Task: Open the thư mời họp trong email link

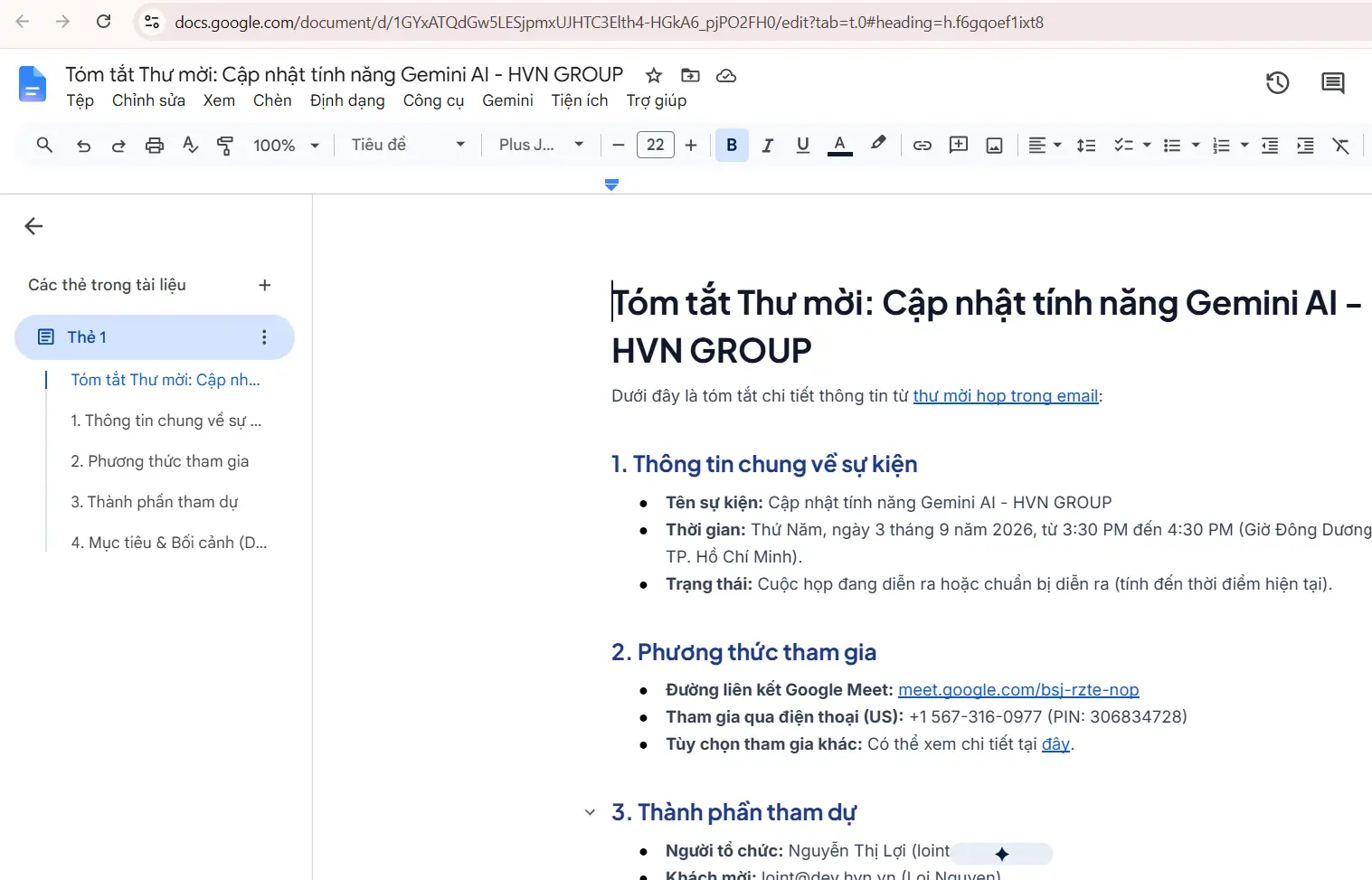Action: click(1006, 396)
